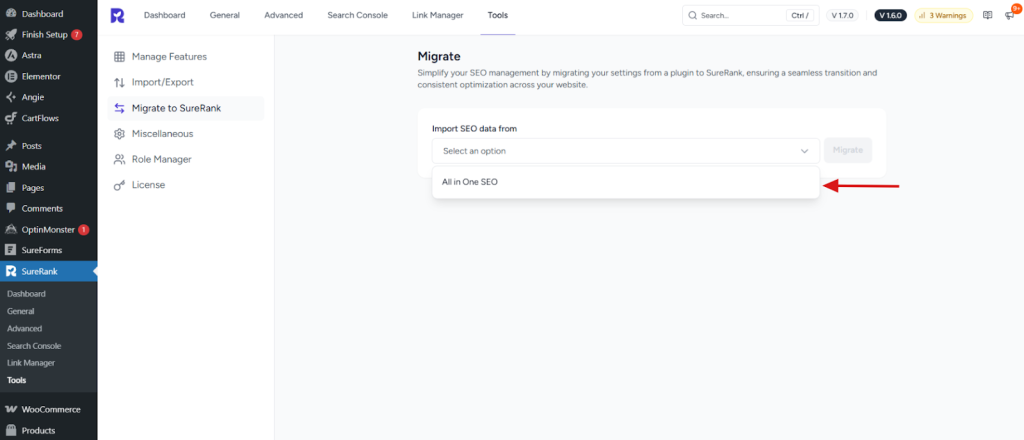The width and height of the screenshot is (1024, 440).
Task: Select the Miscellaneous gear icon
Action: 120,133
